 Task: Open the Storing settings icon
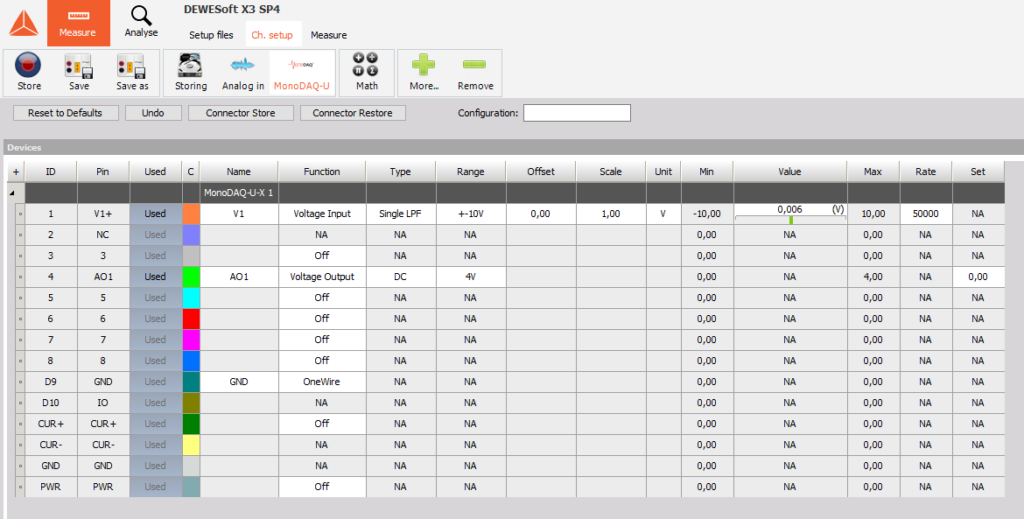tap(190, 66)
